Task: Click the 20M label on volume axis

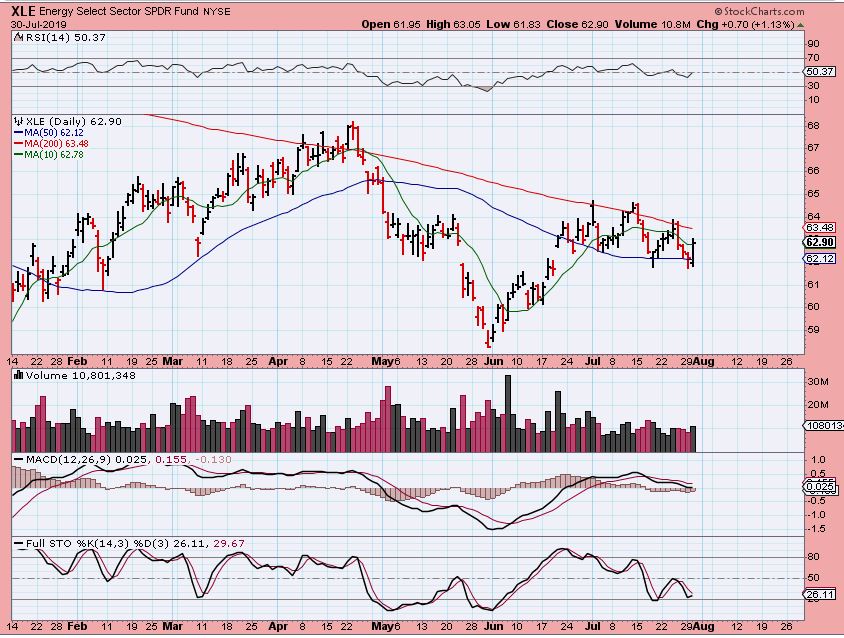Action: (818, 405)
